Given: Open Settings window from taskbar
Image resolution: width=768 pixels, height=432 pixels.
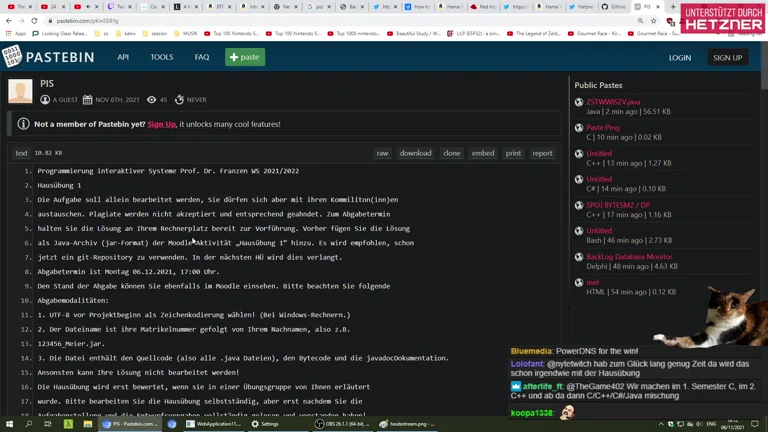Looking at the screenshot, I should pos(265,424).
